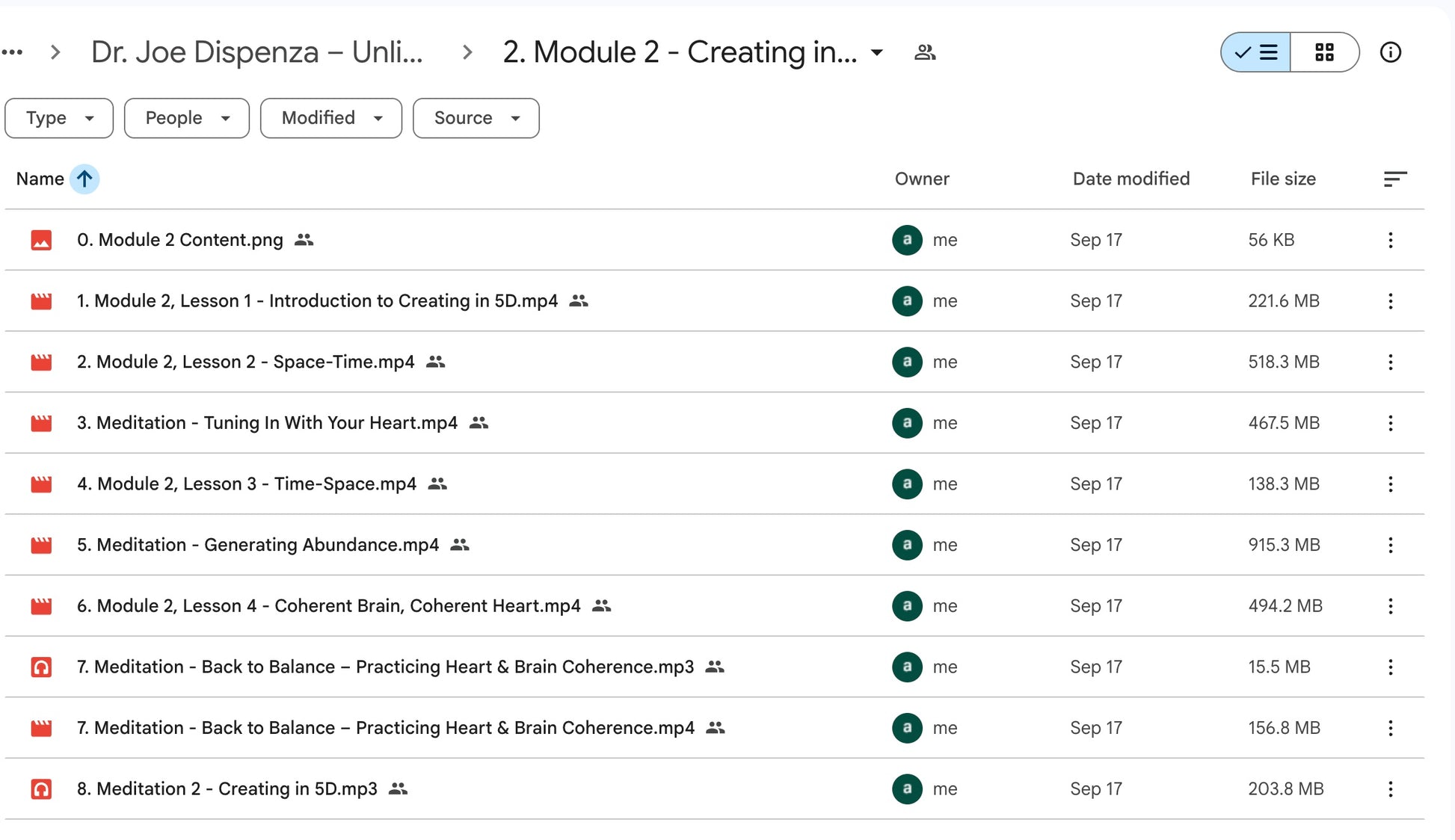Viewport: 1455px width, 840px height.
Task: Switch to list layout view
Action: tap(1256, 52)
